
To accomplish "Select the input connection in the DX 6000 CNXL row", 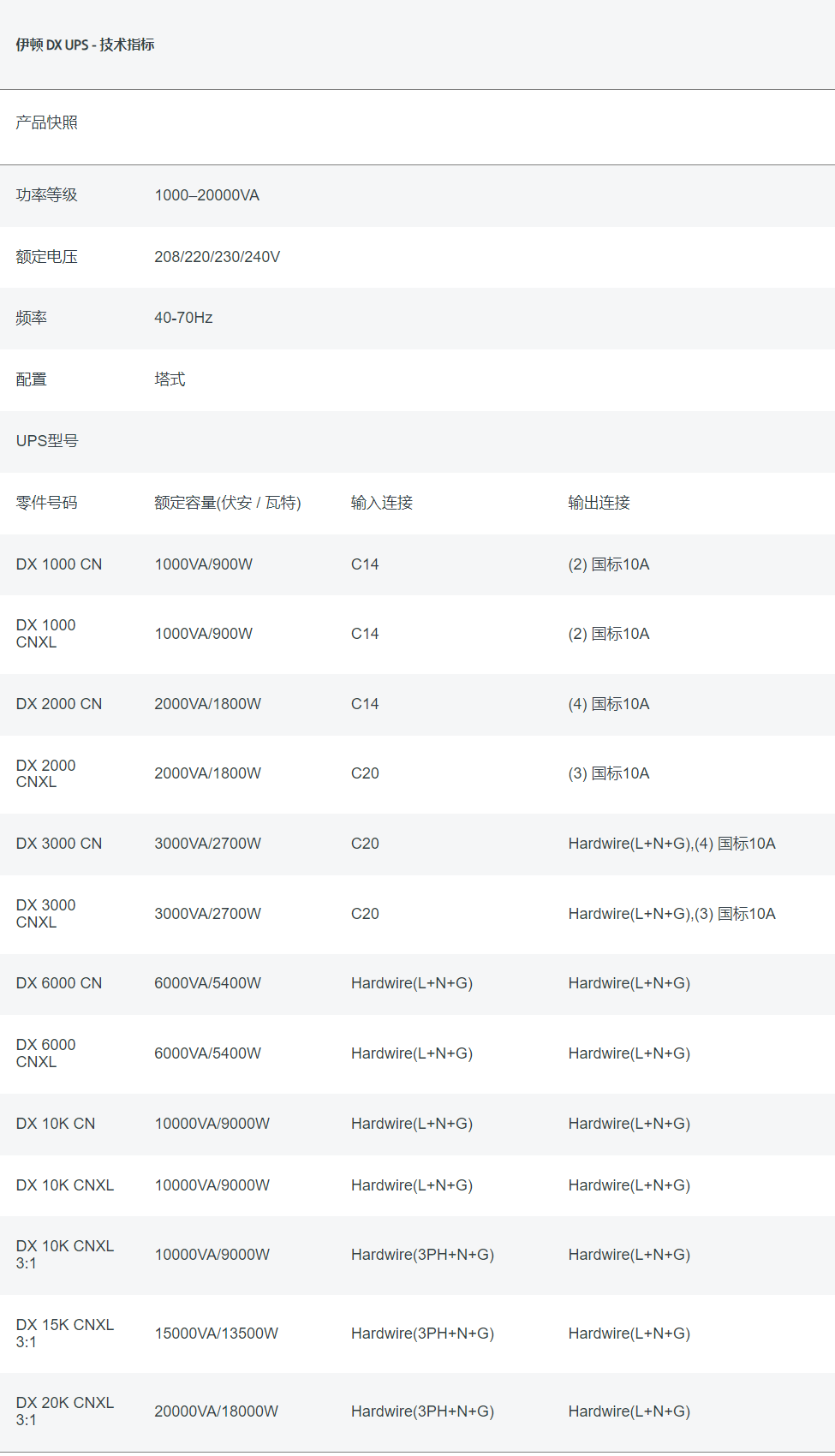I will tap(412, 1053).
